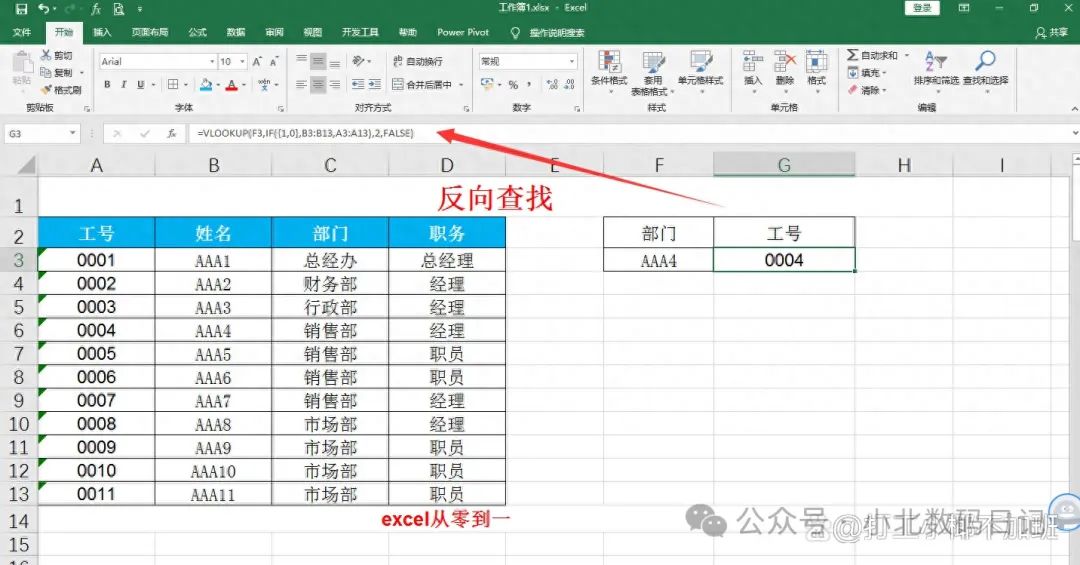Click the Insert cells (插入) icon
This screenshot has width=1080, height=565.
pyautogui.click(x=752, y=62)
